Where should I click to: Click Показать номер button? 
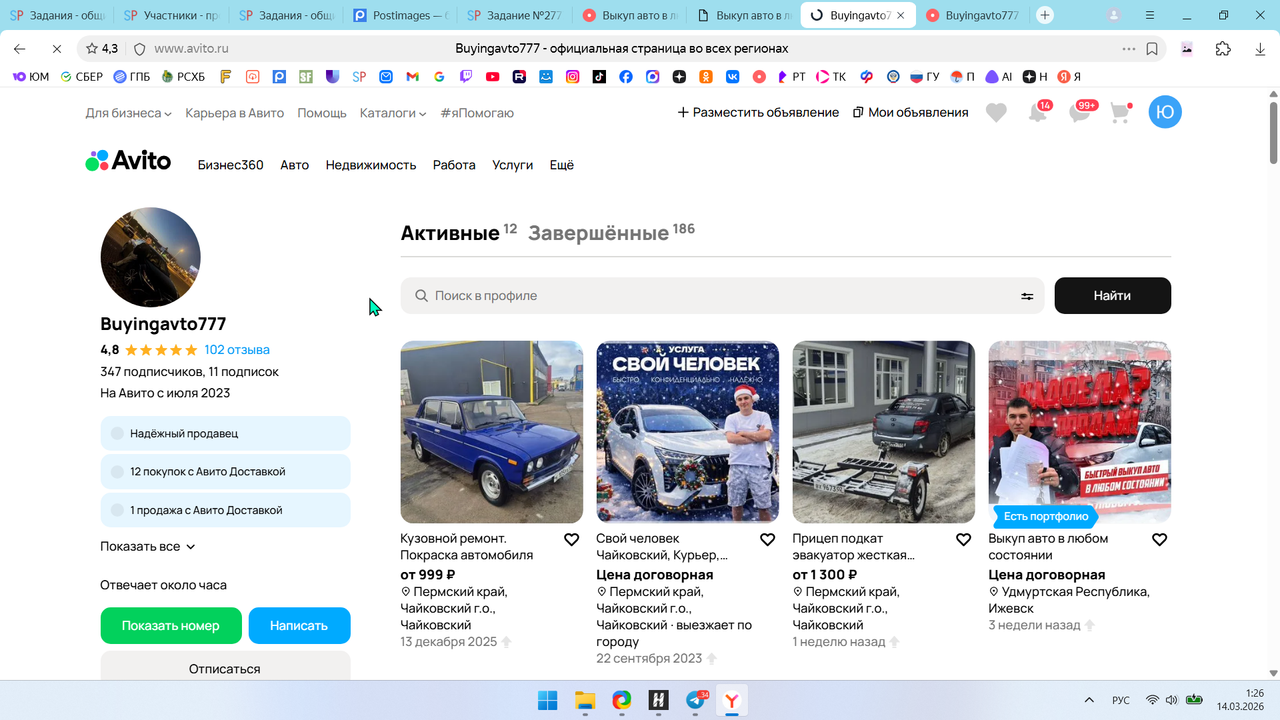171,625
